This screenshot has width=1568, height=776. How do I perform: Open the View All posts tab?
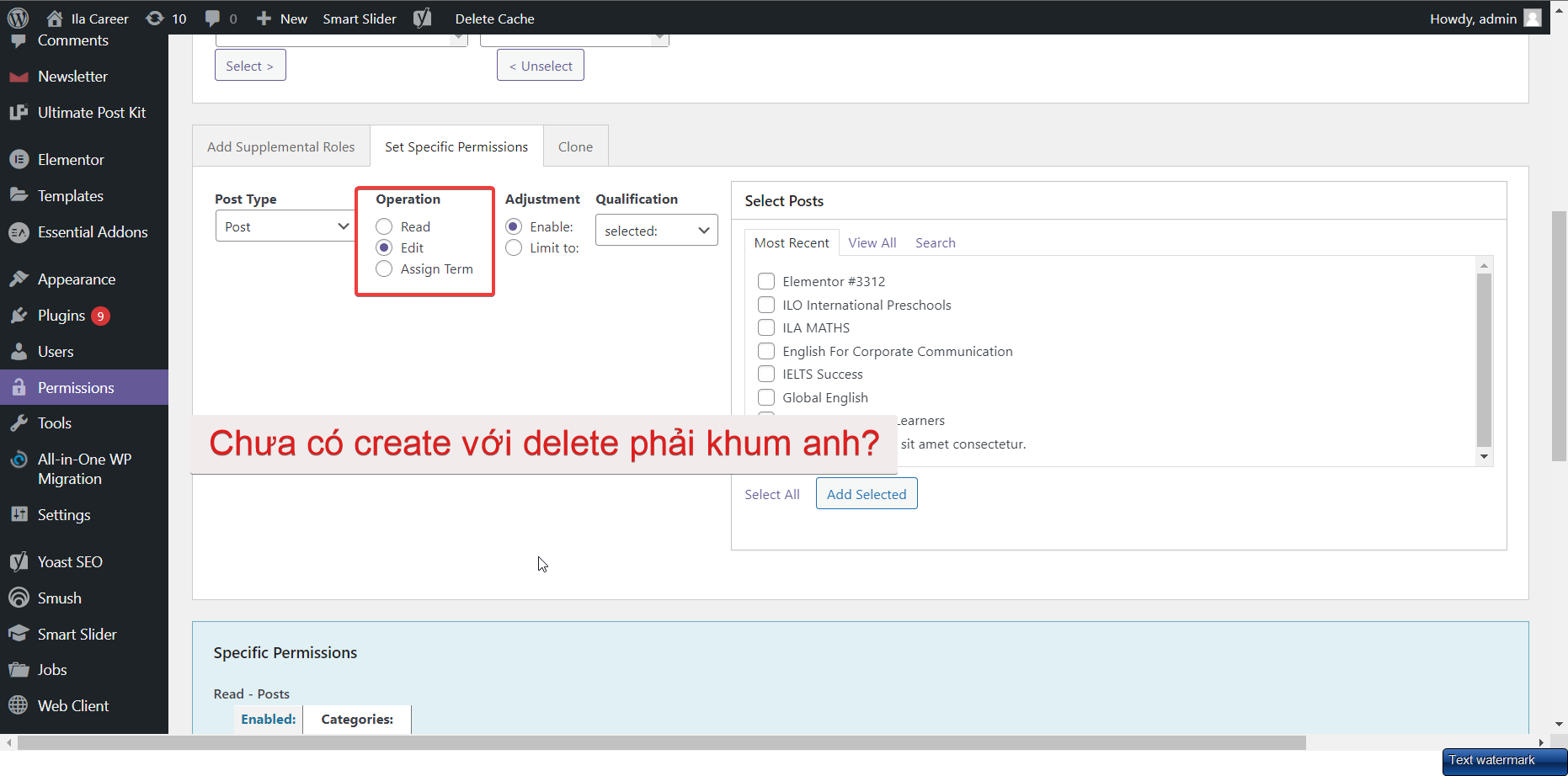coord(872,242)
